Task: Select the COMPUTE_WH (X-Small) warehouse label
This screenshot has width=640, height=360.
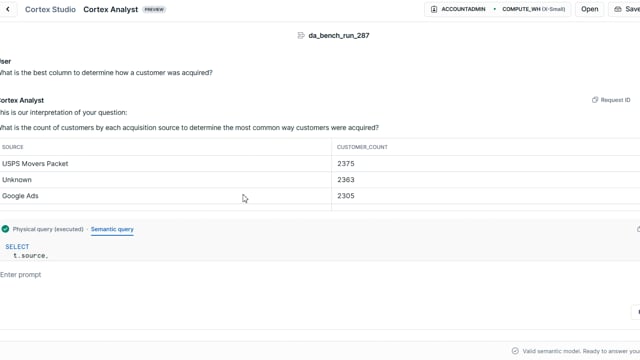Action: coord(533,9)
